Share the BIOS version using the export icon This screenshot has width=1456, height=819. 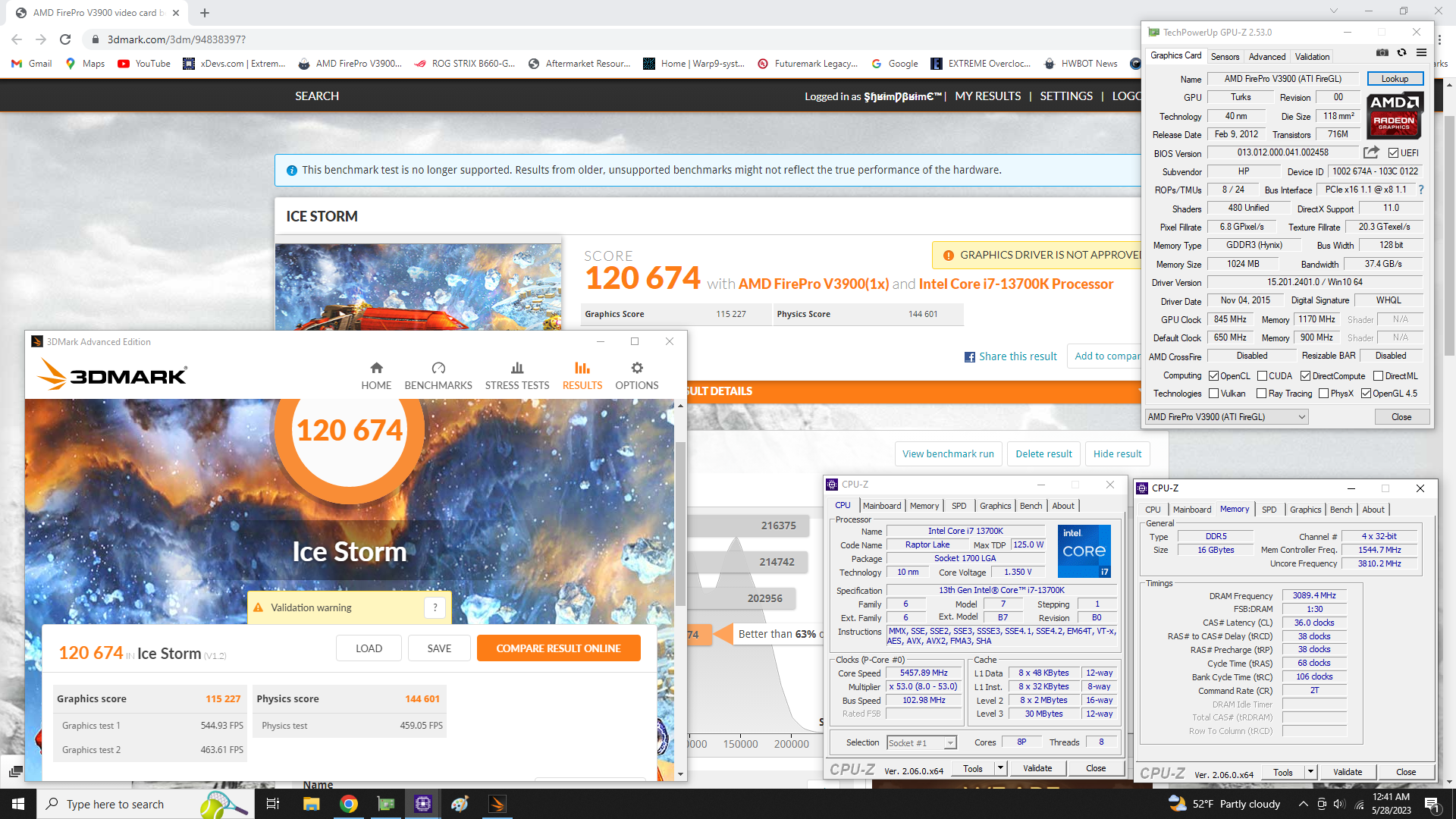coord(1371,152)
